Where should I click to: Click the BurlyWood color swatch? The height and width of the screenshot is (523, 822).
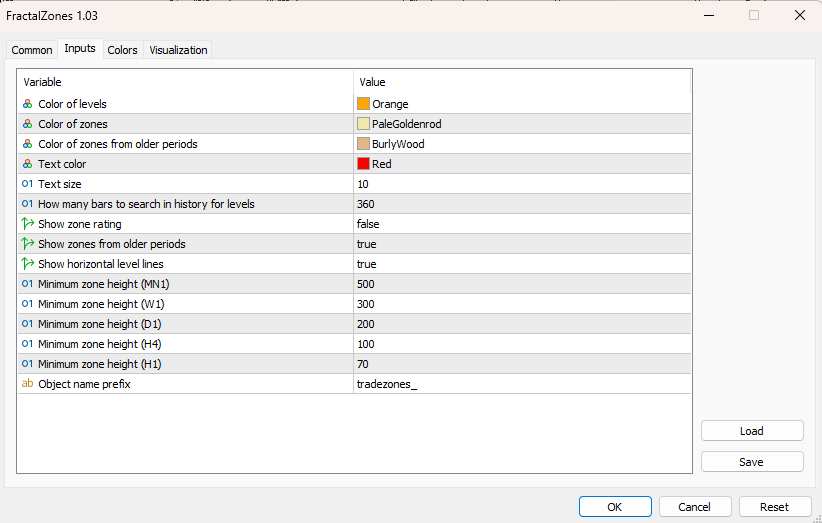pyautogui.click(x=363, y=144)
